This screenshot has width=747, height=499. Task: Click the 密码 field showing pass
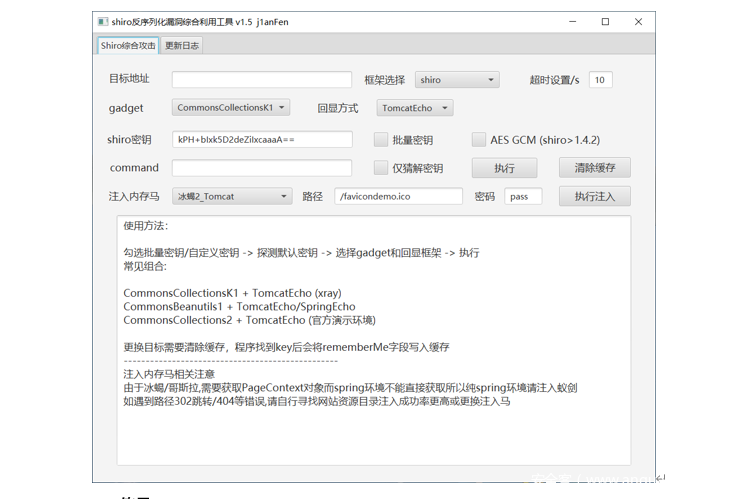[x=523, y=196]
